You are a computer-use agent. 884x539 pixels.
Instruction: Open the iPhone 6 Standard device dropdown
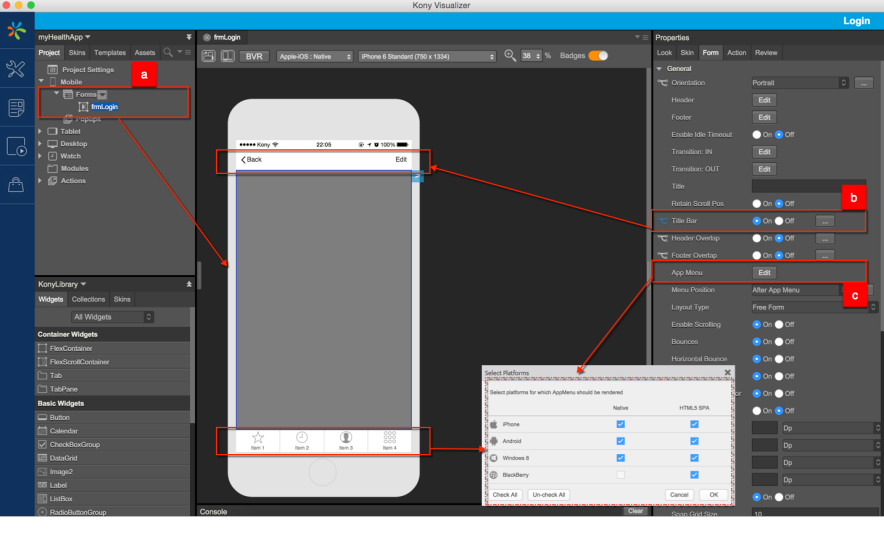tap(427, 56)
